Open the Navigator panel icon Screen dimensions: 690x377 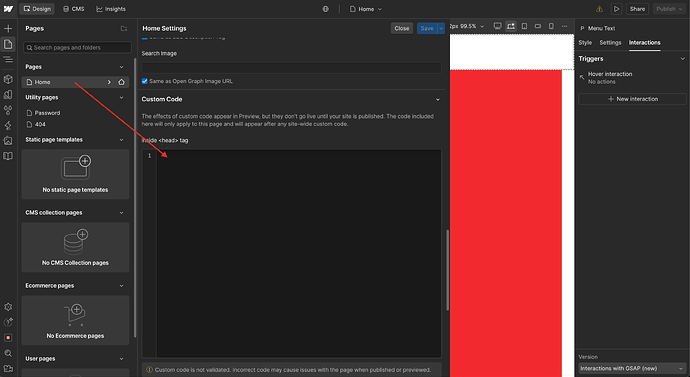pos(8,59)
